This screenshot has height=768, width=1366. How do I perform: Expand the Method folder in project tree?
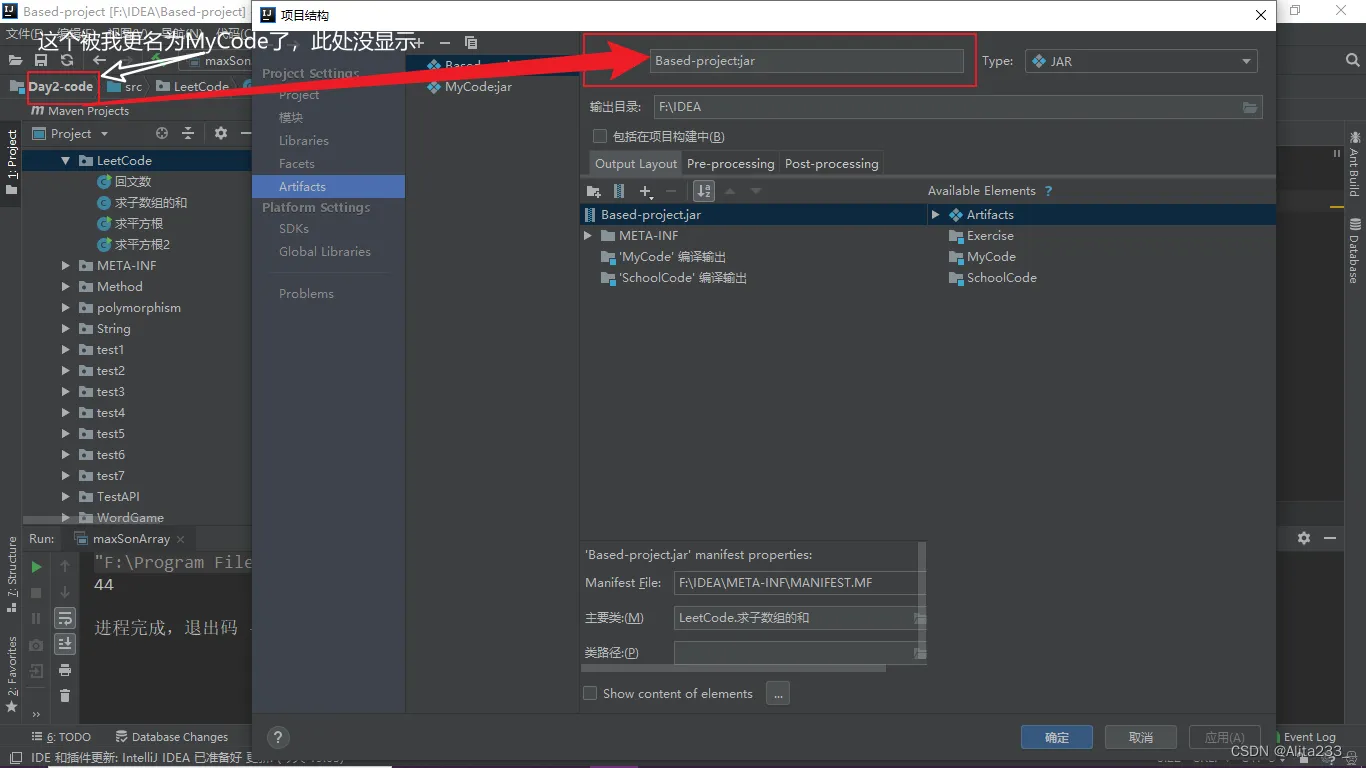66,287
